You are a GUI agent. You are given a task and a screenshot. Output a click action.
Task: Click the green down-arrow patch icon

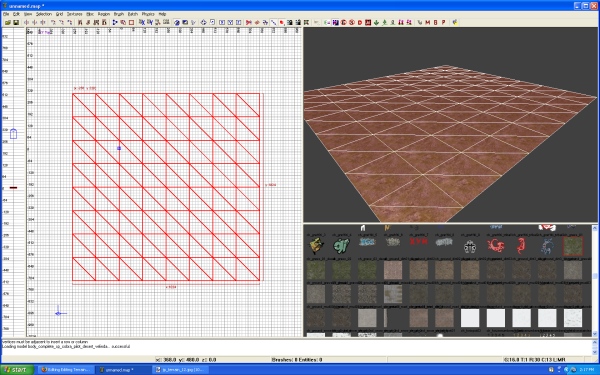pos(376,23)
